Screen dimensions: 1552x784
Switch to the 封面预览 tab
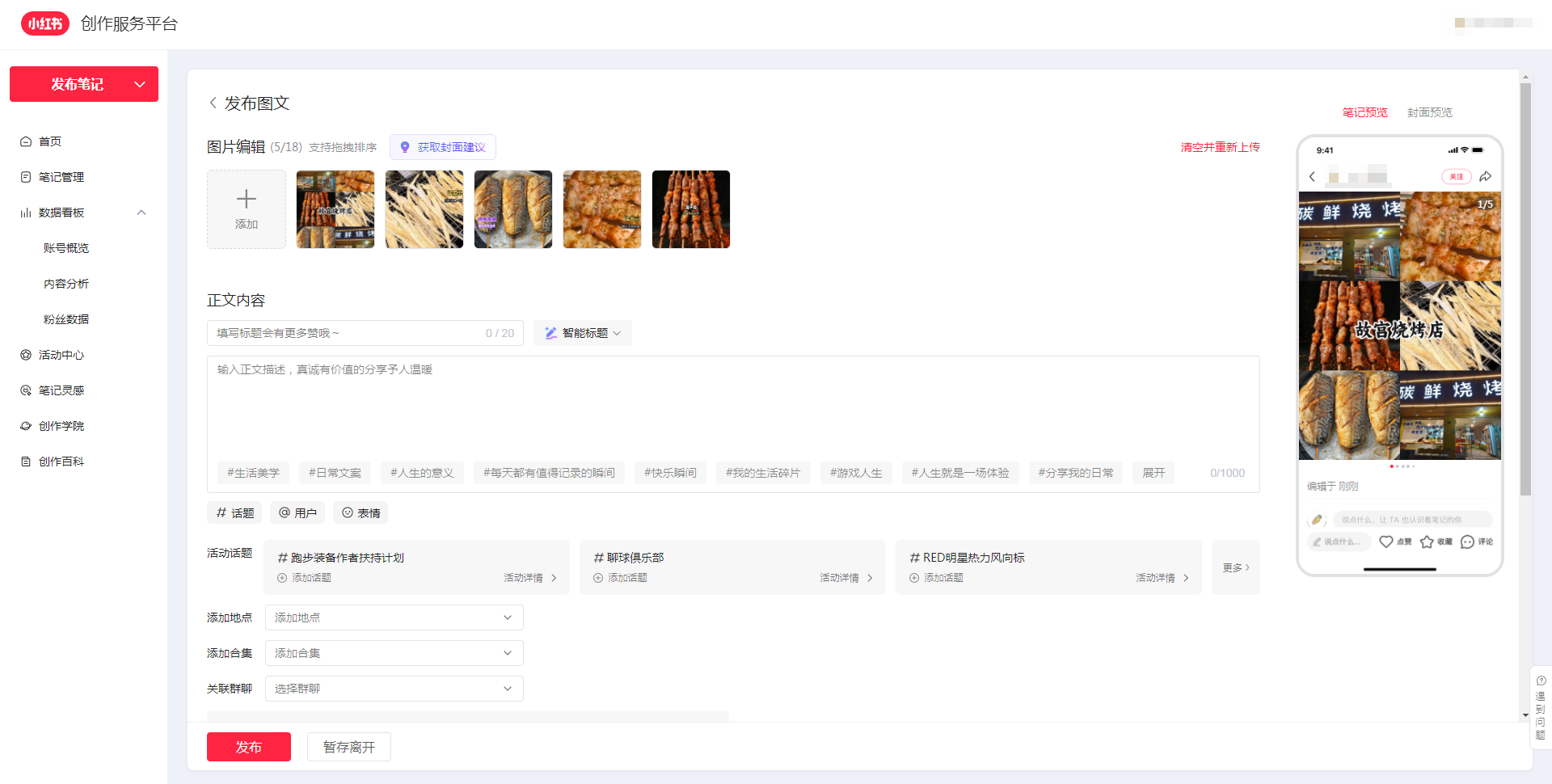coord(1429,112)
